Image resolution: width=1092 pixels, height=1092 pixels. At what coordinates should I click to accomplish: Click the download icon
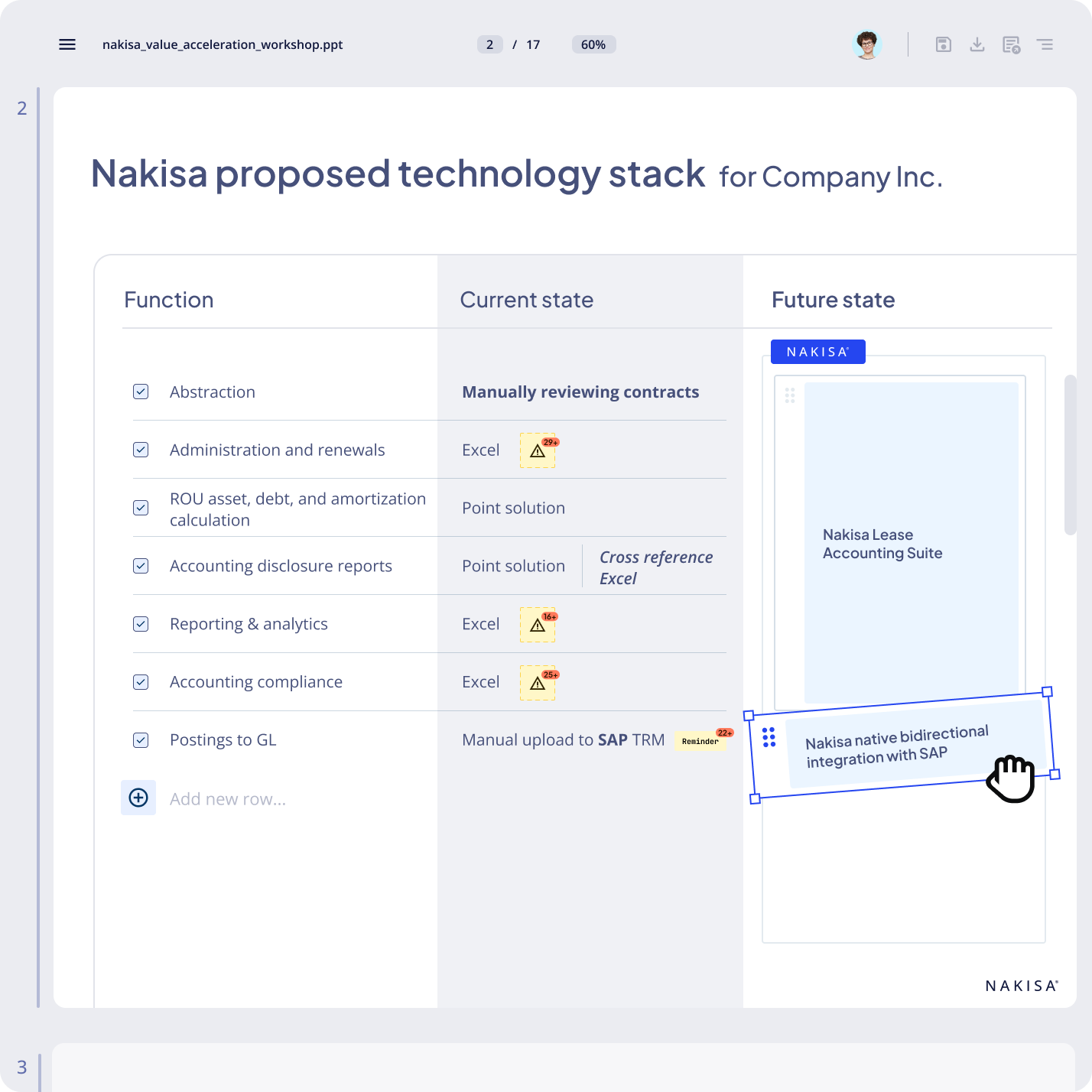977,44
